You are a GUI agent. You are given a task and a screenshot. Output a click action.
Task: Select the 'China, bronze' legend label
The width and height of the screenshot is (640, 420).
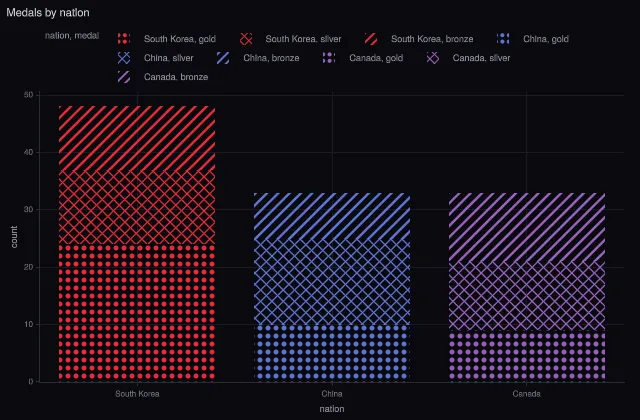click(271, 58)
